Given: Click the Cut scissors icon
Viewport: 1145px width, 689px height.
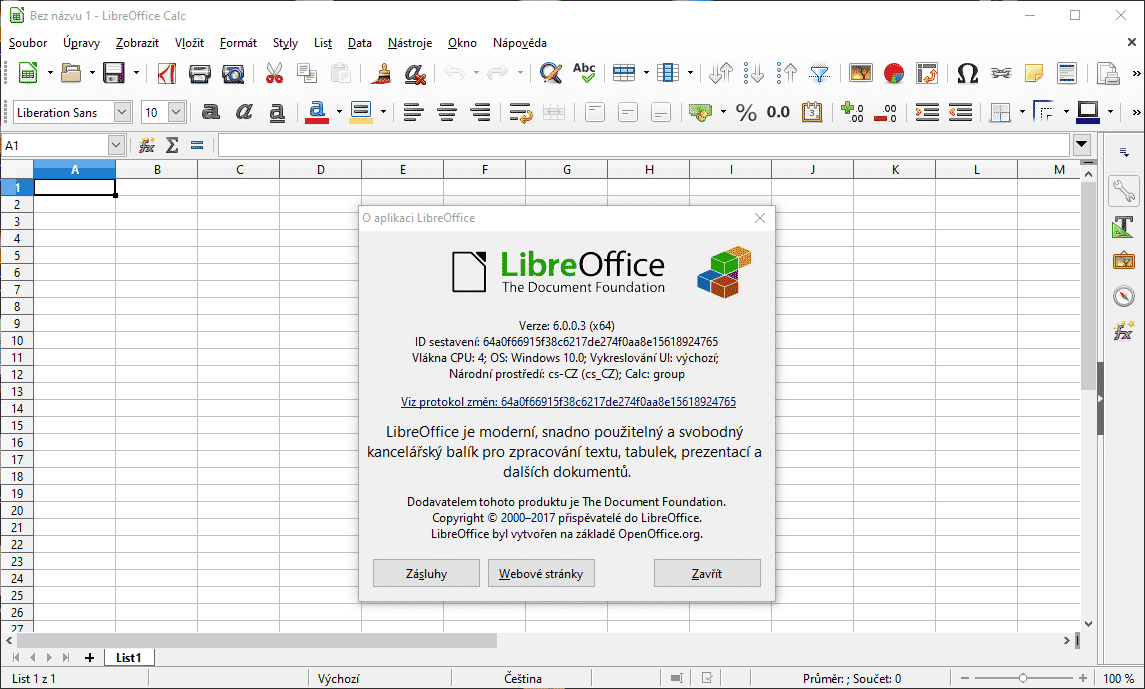Looking at the screenshot, I should click(x=274, y=73).
